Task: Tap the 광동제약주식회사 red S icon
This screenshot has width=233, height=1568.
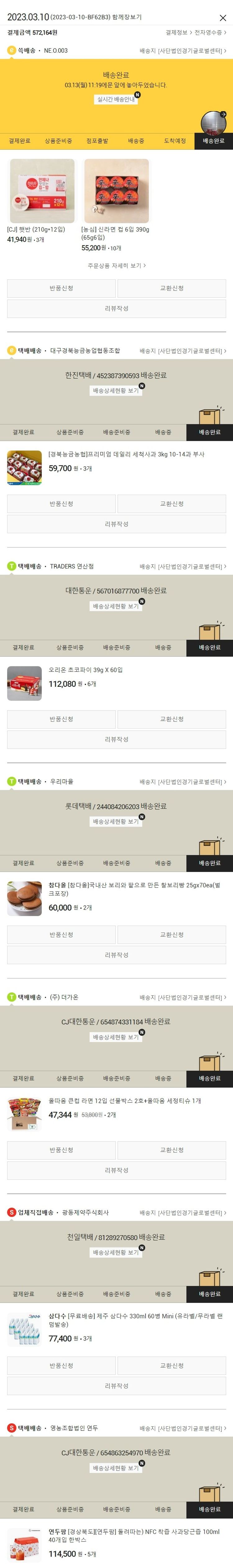Action: (x=11, y=1213)
